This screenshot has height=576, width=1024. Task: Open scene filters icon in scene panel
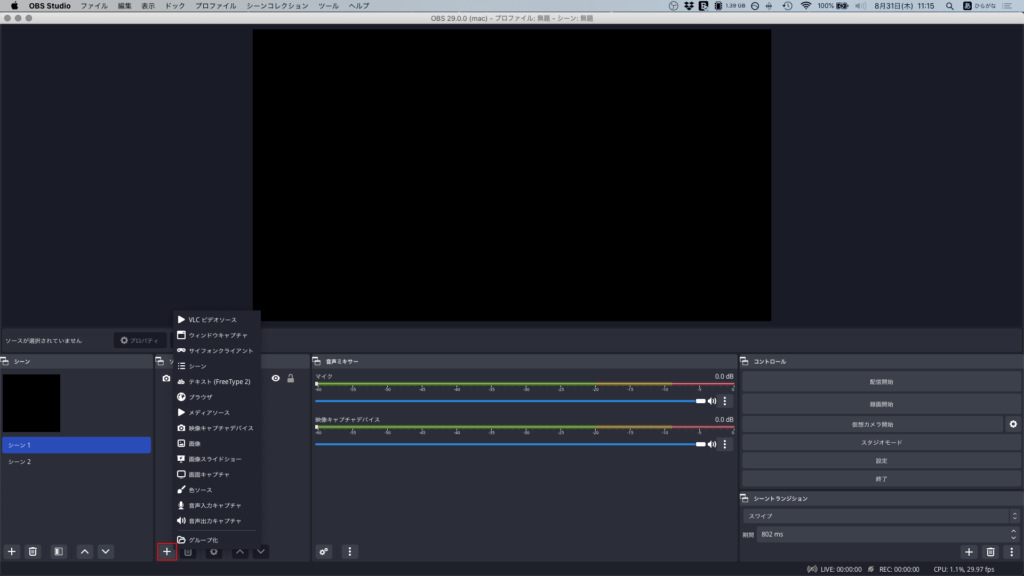[58, 551]
